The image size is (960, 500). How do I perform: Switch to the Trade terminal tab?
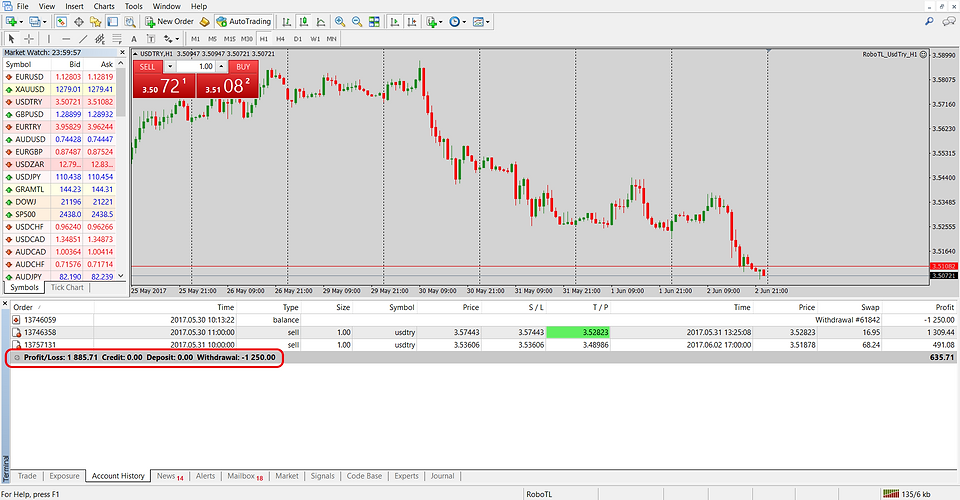point(27,476)
